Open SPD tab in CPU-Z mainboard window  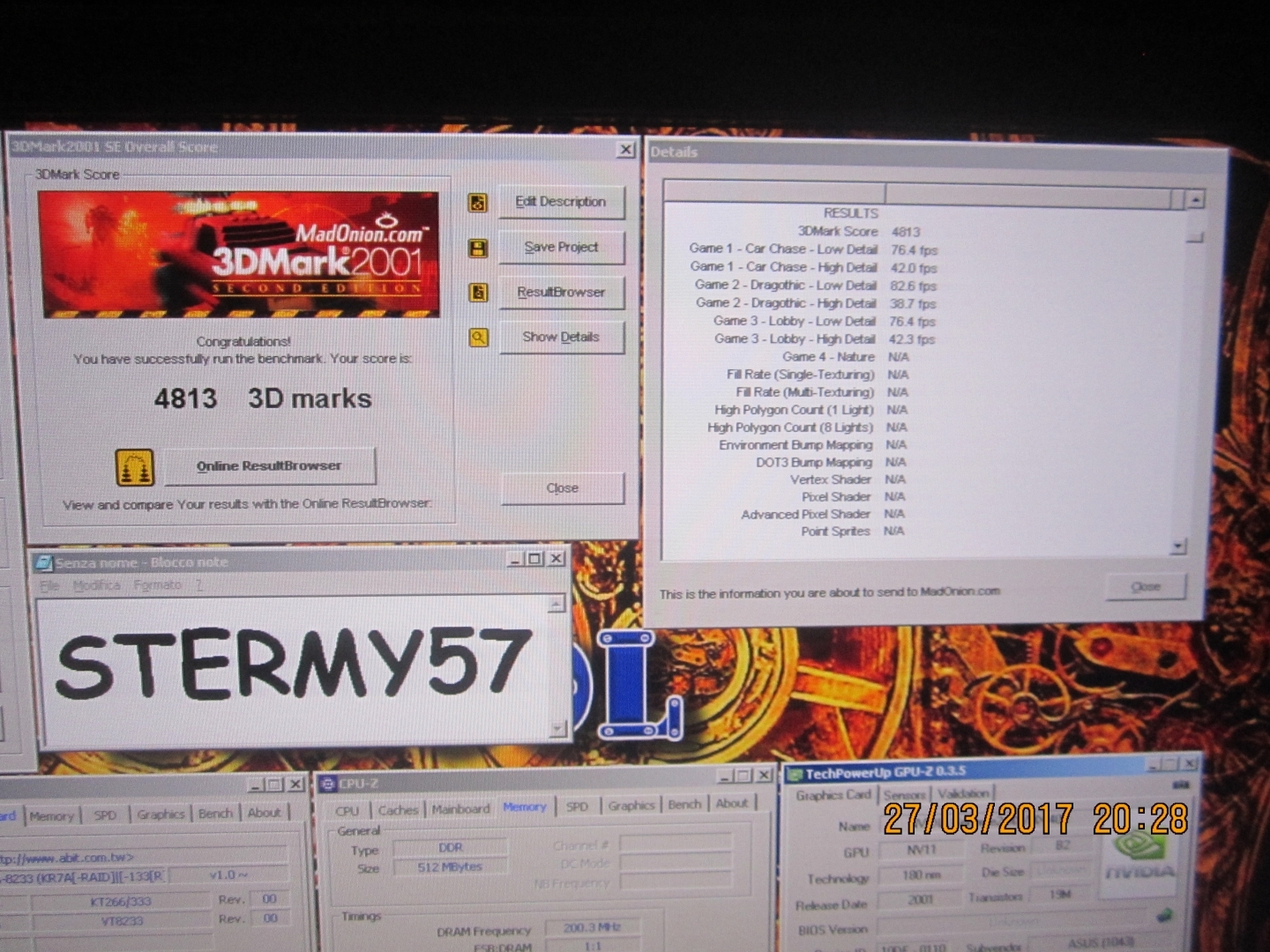point(105,815)
